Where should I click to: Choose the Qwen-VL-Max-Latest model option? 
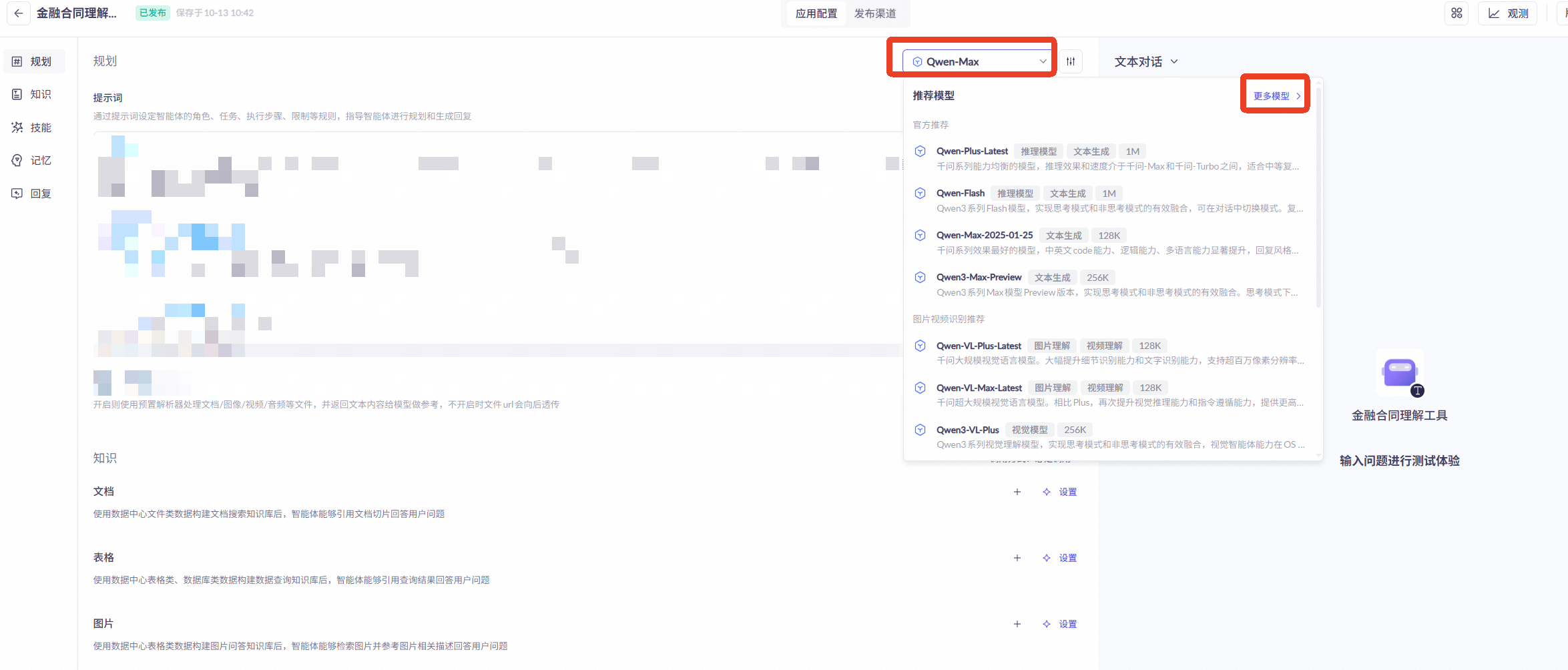click(x=1108, y=395)
